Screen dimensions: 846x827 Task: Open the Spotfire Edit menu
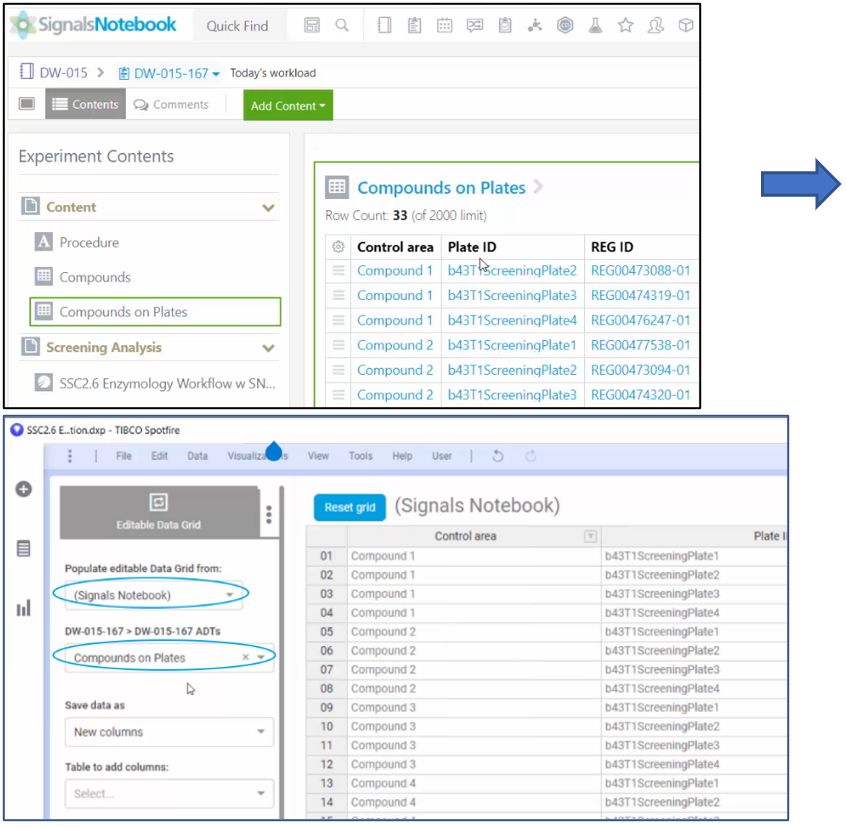click(x=159, y=456)
